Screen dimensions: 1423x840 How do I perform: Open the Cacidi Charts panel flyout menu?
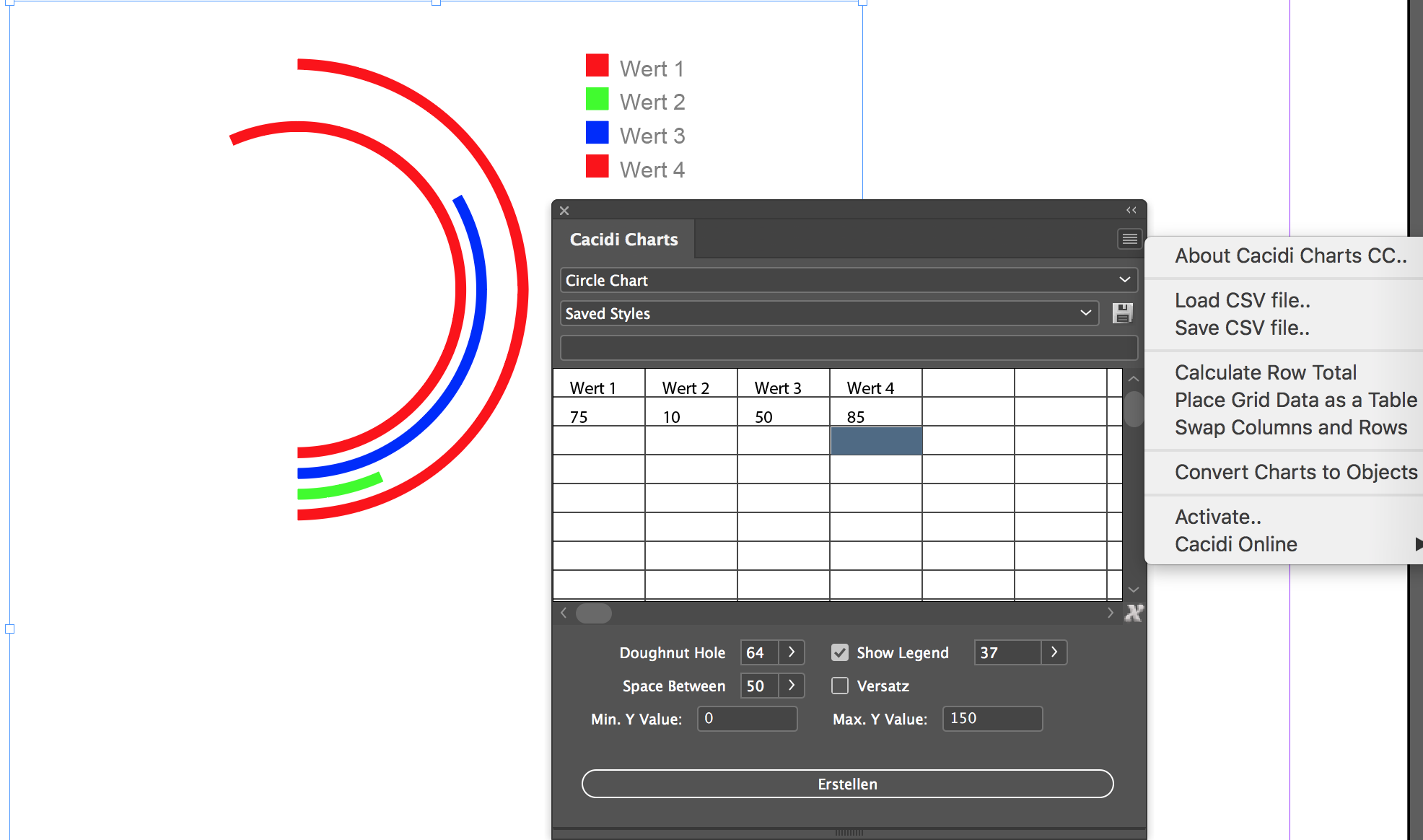pyautogui.click(x=1129, y=239)
